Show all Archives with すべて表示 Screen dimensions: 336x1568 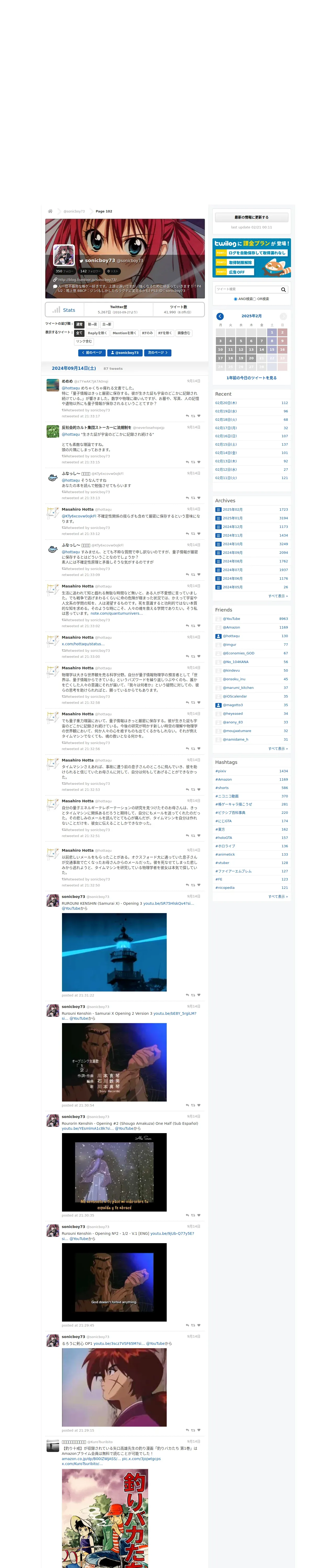point(278,596)
